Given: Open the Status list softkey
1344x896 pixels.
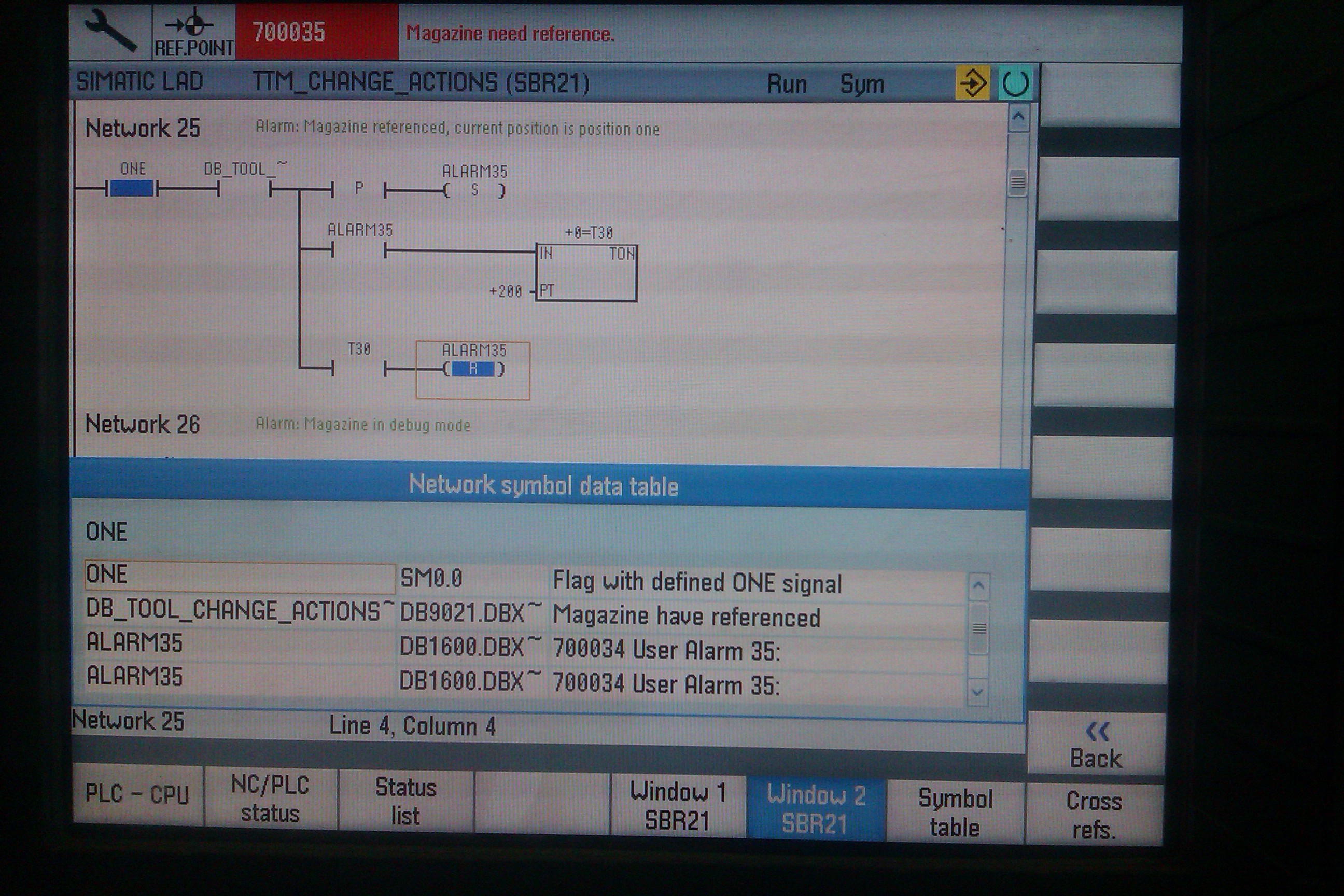Looking at the screenshot, I should 405,801.
